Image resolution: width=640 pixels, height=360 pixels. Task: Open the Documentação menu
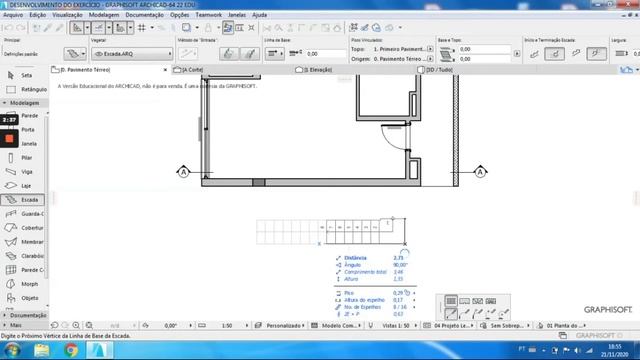coord(144,15)
